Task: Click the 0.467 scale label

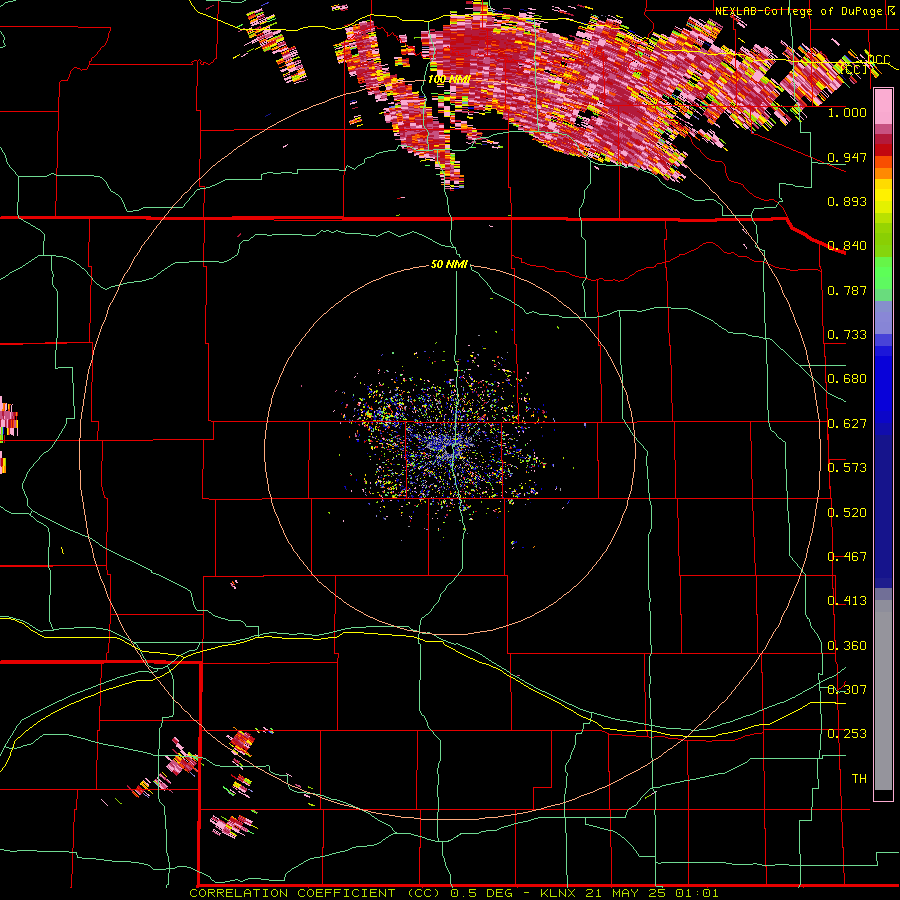Action: coord(847,557)
